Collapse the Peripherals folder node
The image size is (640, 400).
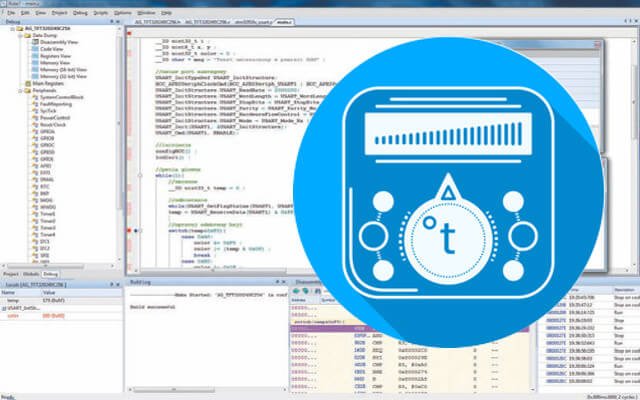pyautogui.click(x=20, y=90)
